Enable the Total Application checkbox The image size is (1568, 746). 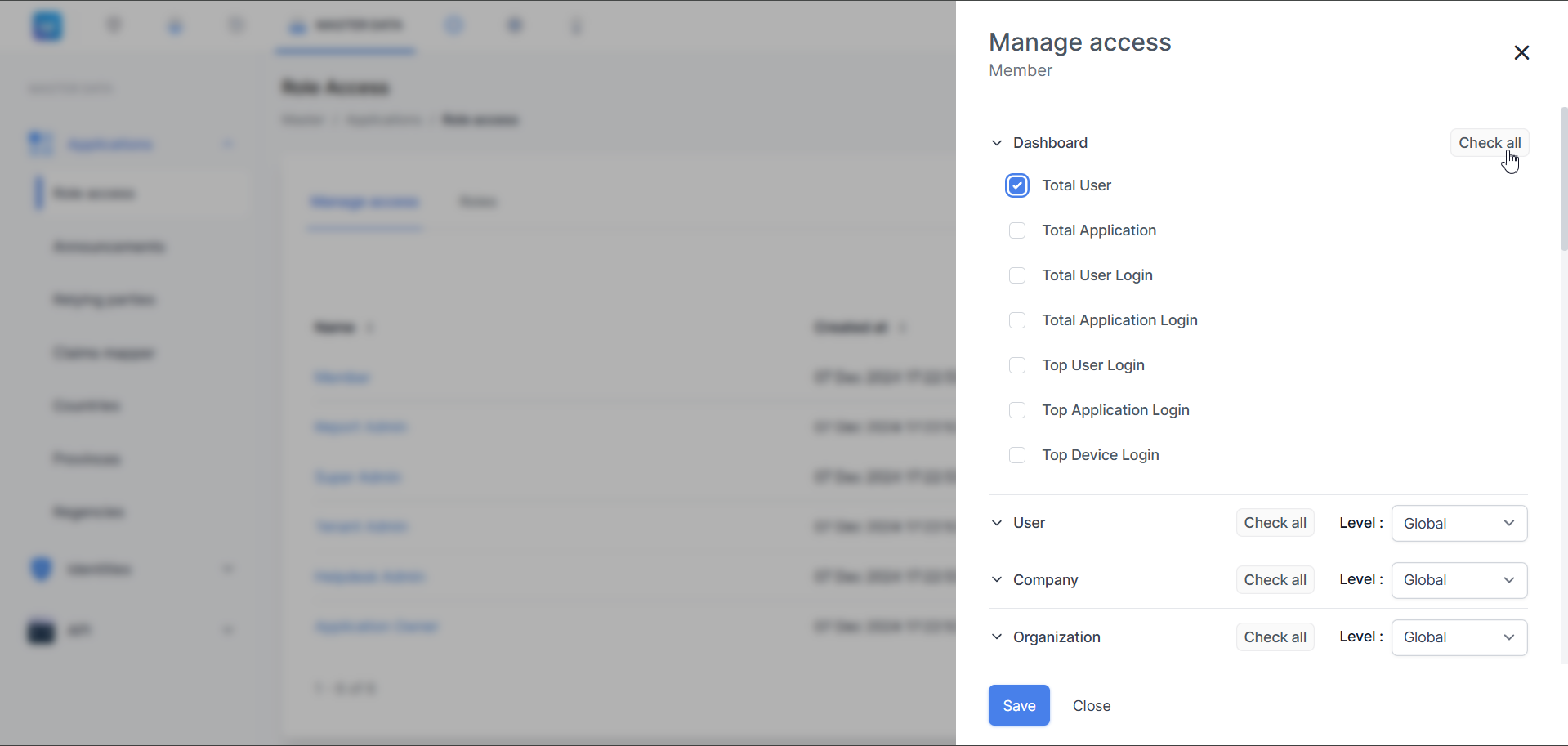1017,231
